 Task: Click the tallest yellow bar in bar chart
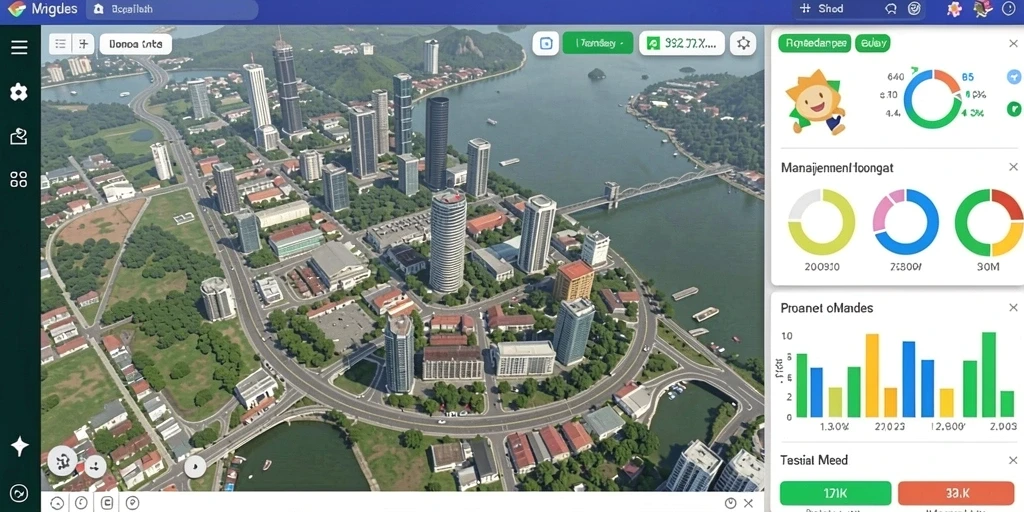[x=872, y=376]
